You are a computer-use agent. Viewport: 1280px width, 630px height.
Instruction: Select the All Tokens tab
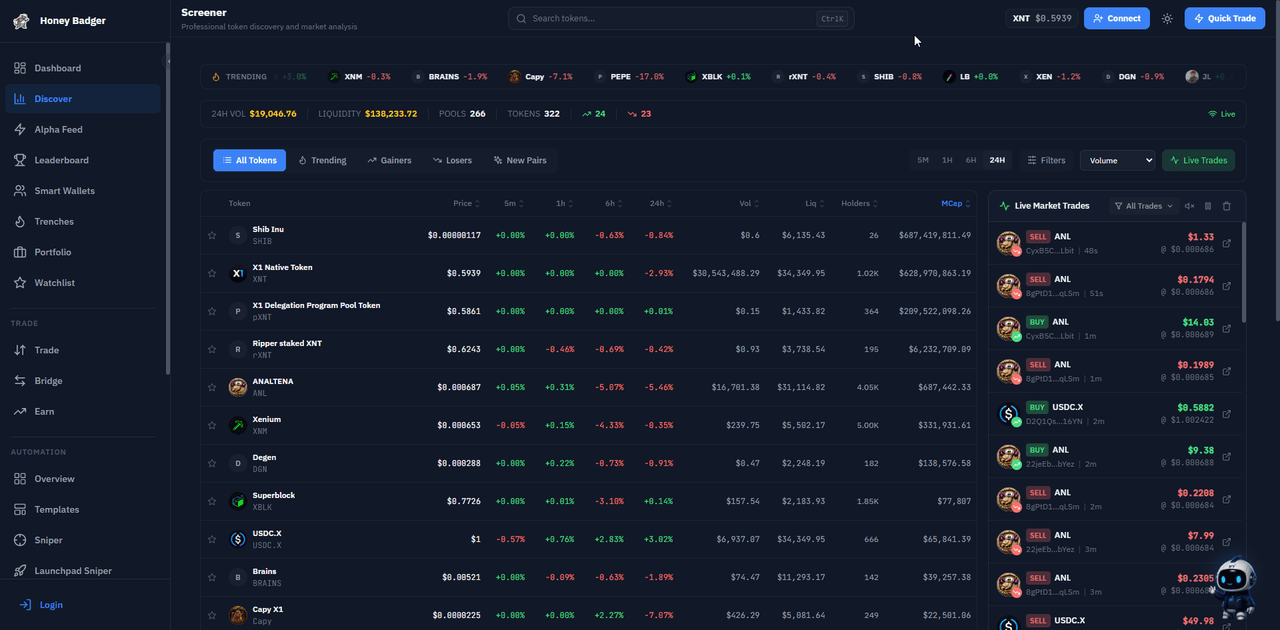point(249,160)
